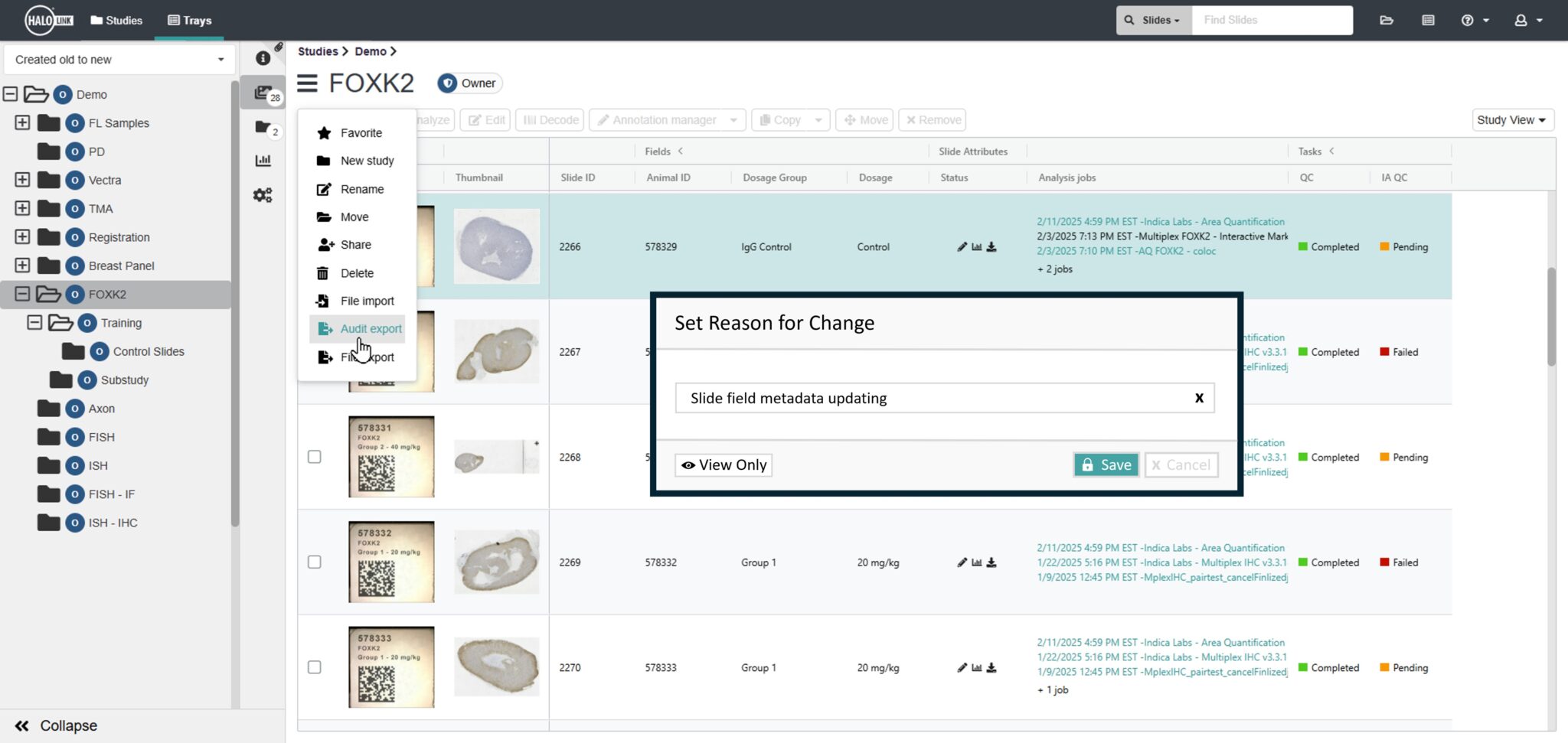Open the analytics charts sidebar icon
This screenshot has width=1568, height=743.
pyautogui.click(x=263, y=160)
